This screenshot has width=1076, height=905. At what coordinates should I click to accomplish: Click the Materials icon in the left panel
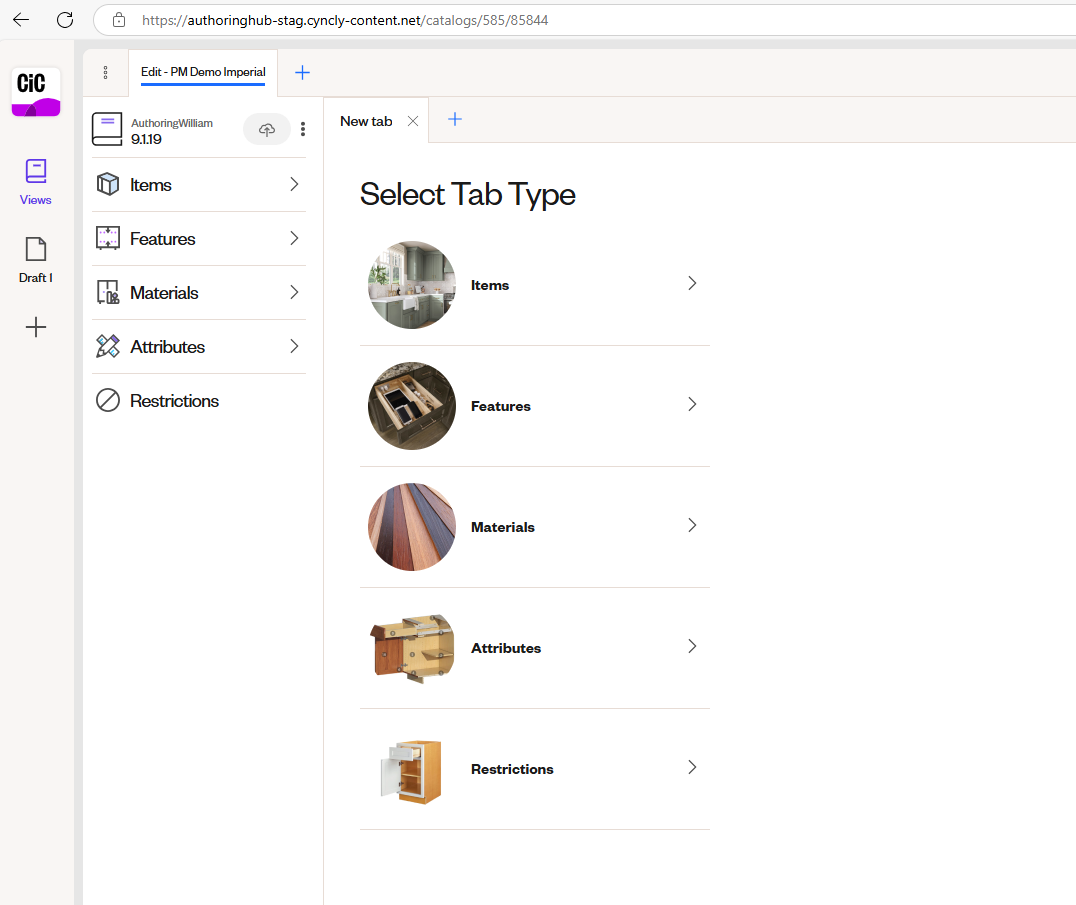(107, 292)
